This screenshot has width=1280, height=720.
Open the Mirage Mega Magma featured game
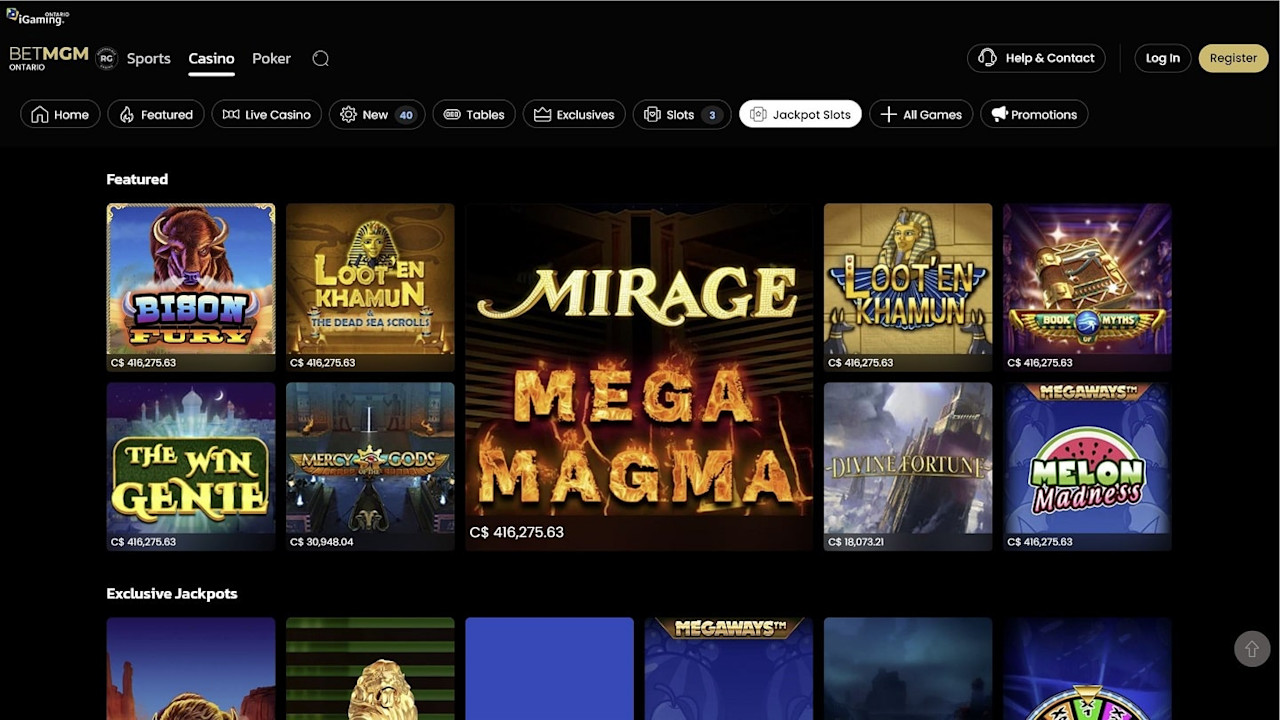[x=639, y=377]
